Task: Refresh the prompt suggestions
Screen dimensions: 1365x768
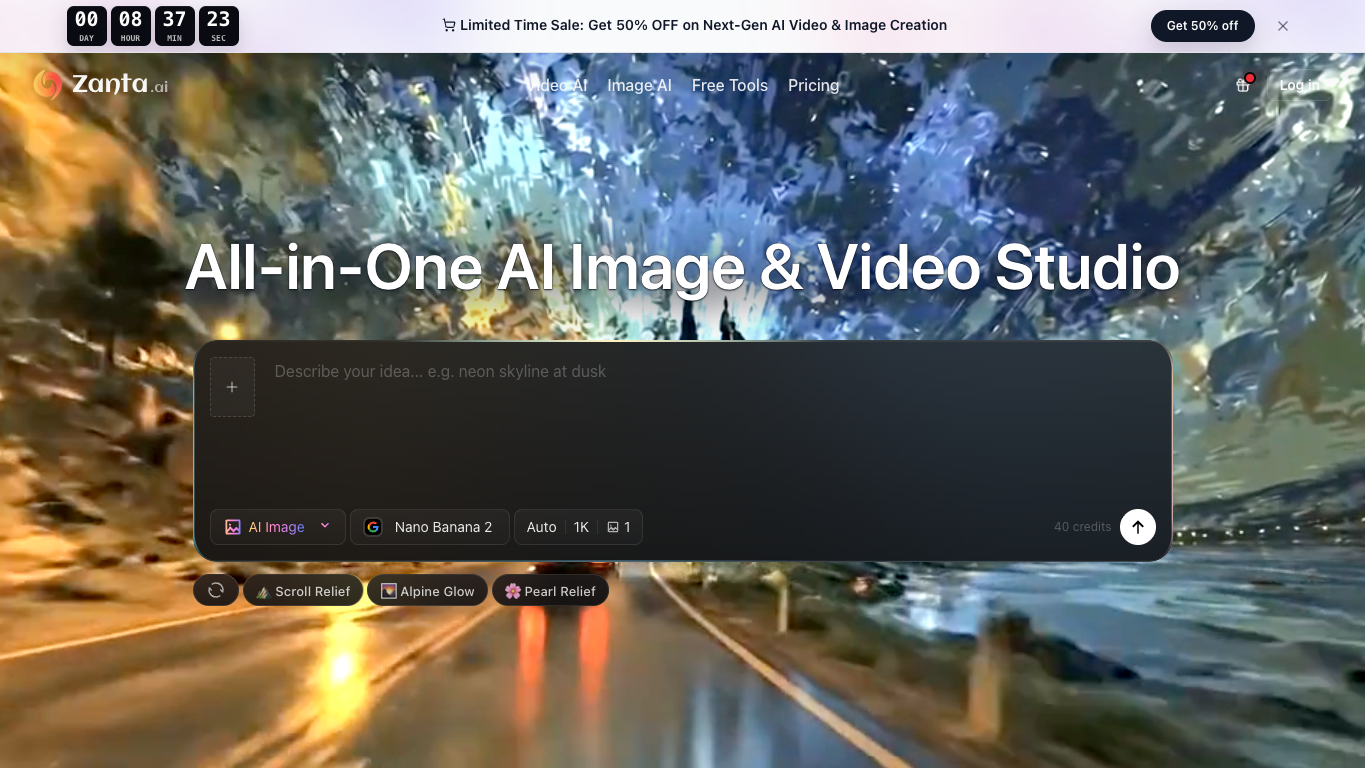Action: 216,591
